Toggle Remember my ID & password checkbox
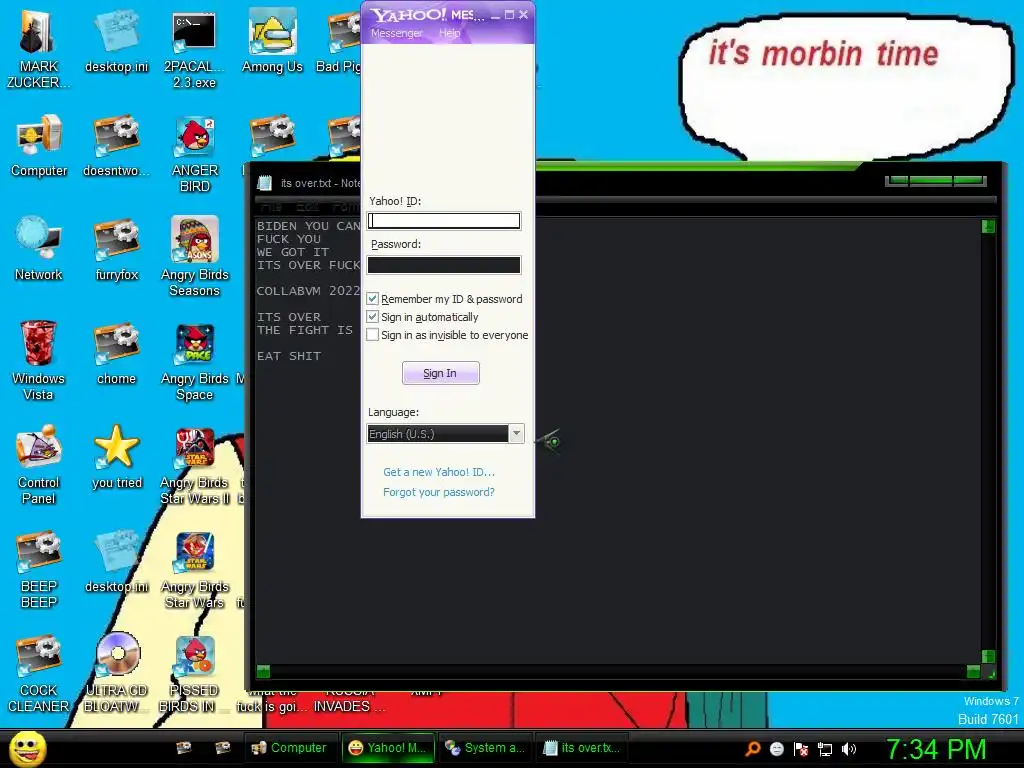Screen dimensions: 1024x768 tap(372, 298)
